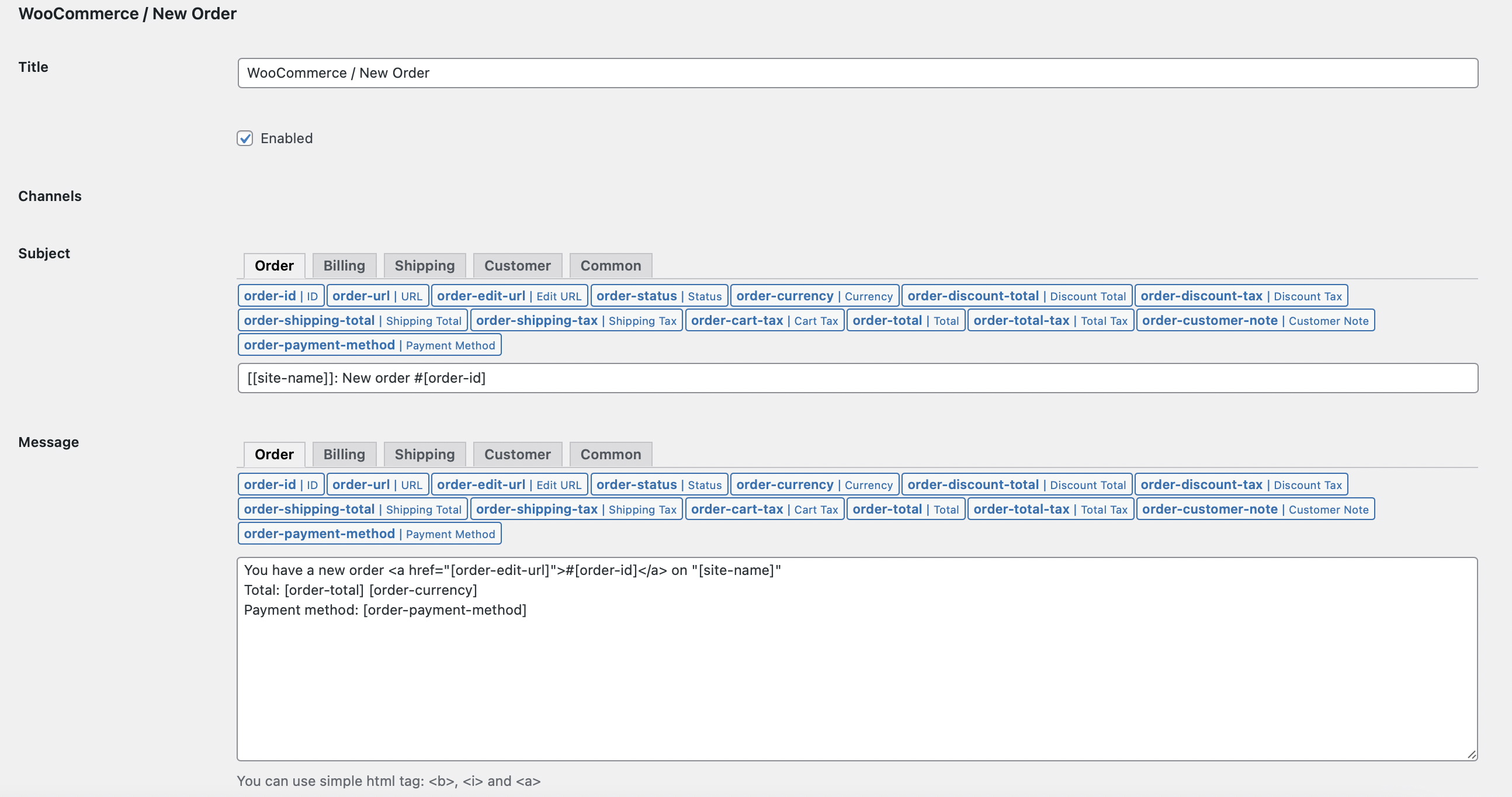
Task: Select the Order tab in Message section
Action: pos(274,455)
